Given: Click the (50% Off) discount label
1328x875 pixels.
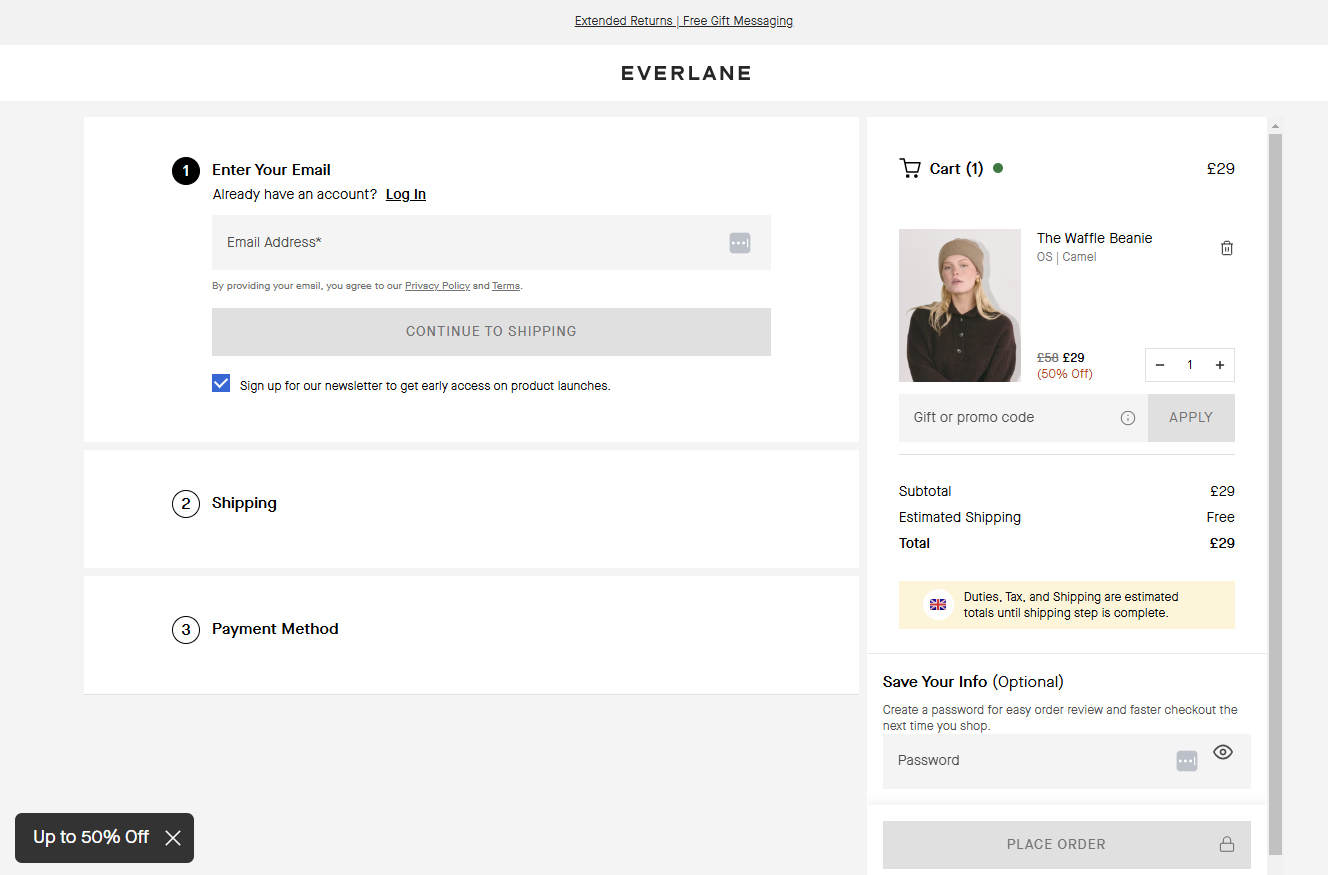Looking at the screenshot, I should (x=1065, y=374).
